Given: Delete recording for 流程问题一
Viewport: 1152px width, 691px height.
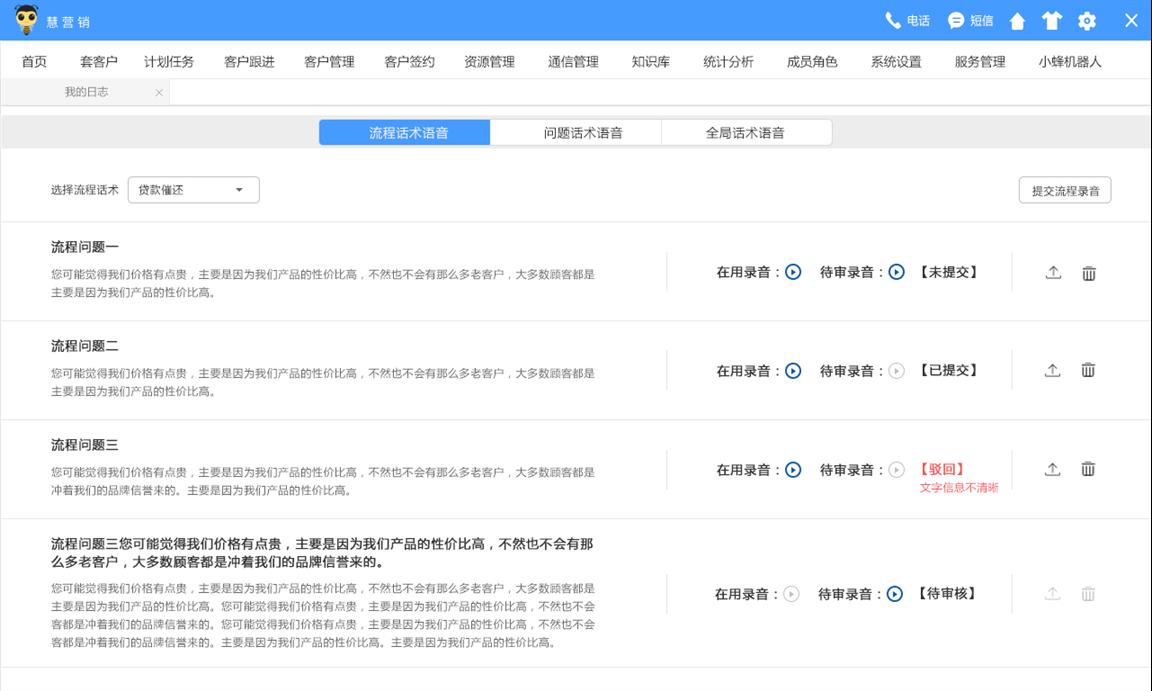Looking at the screenshot, I should pos(1089,273).
